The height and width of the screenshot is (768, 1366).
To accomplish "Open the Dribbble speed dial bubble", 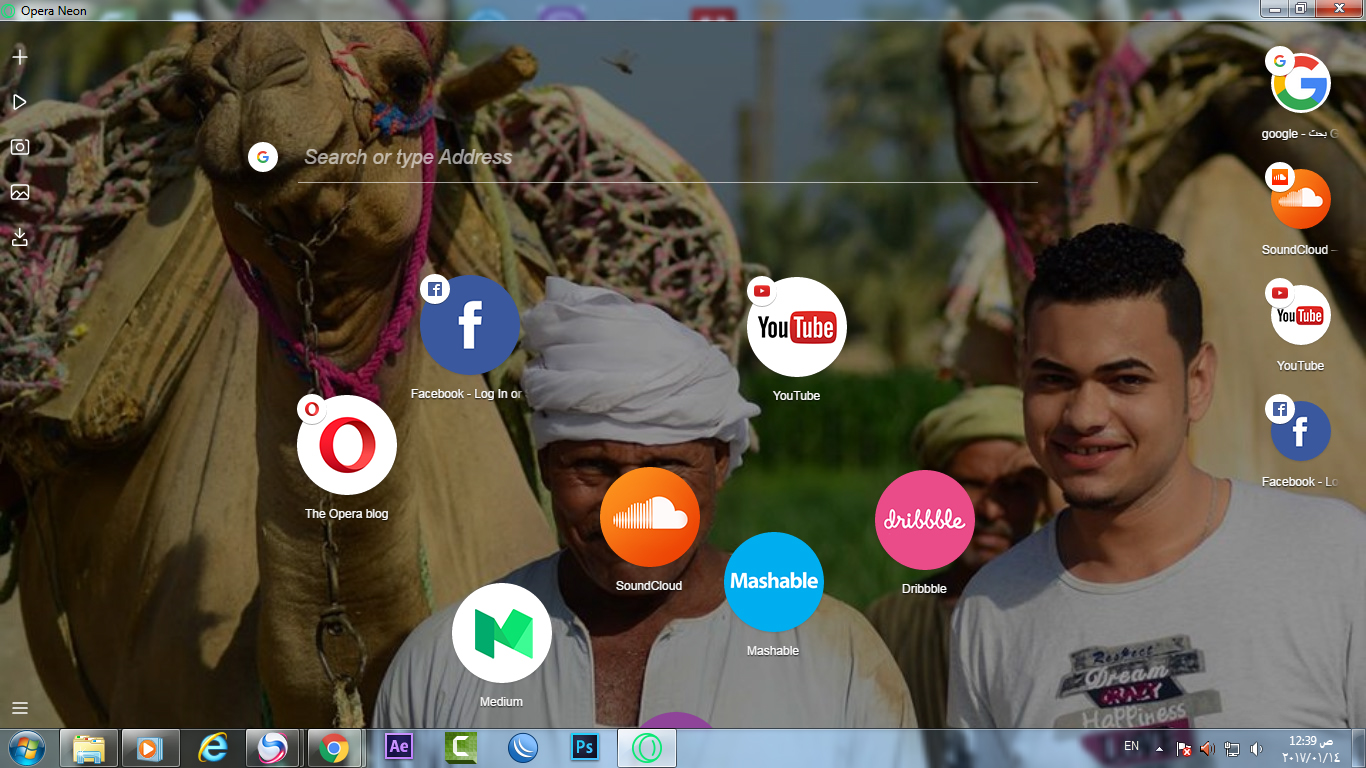I will [924, 520].
